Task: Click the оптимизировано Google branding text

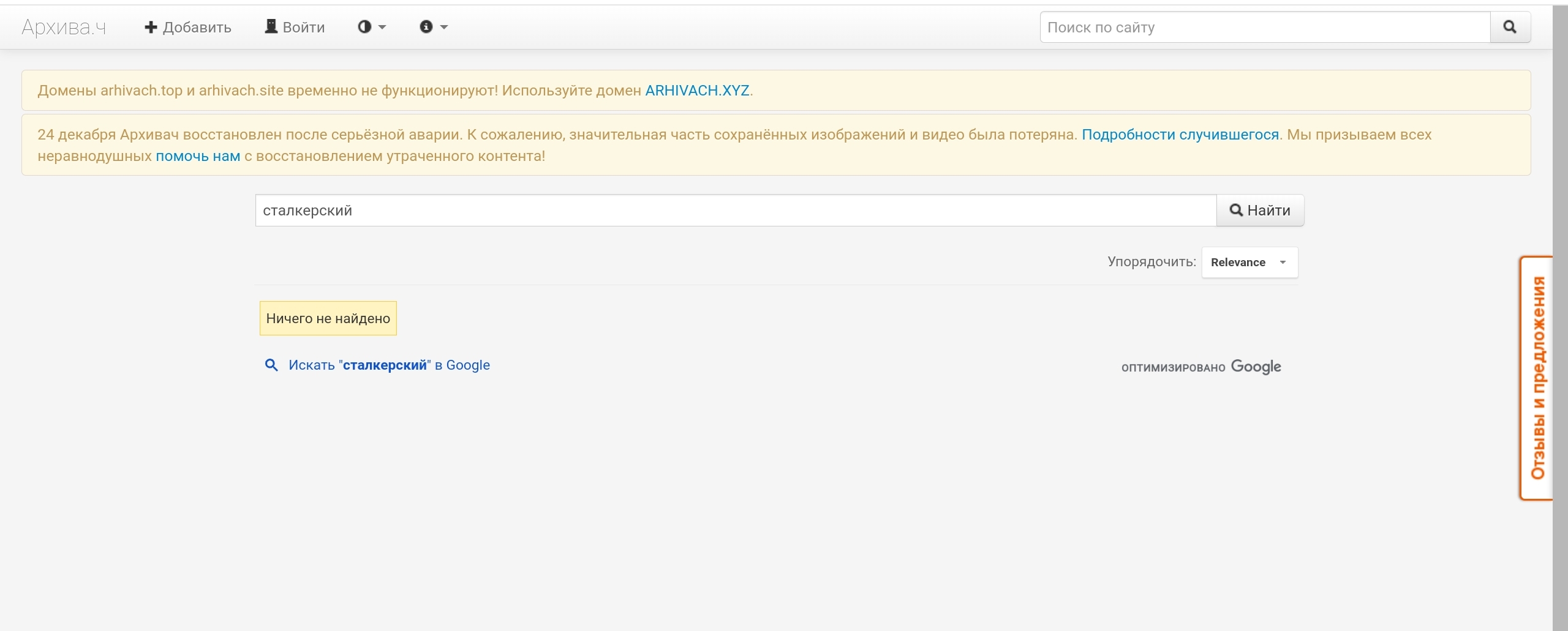Action: 1201,367
